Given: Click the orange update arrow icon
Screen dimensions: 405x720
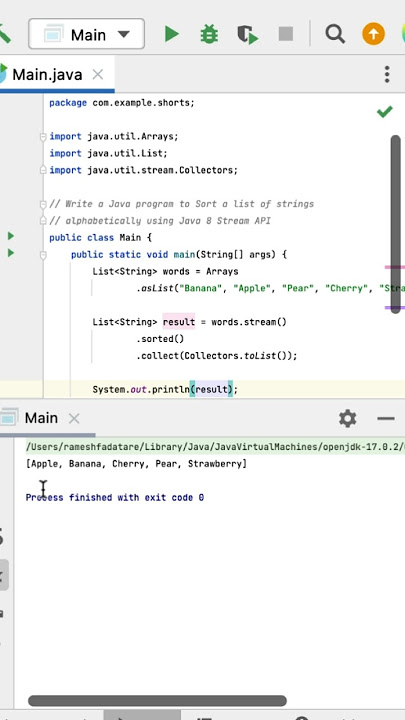Looking at the screenshot, I should click(x=373, y=34).
